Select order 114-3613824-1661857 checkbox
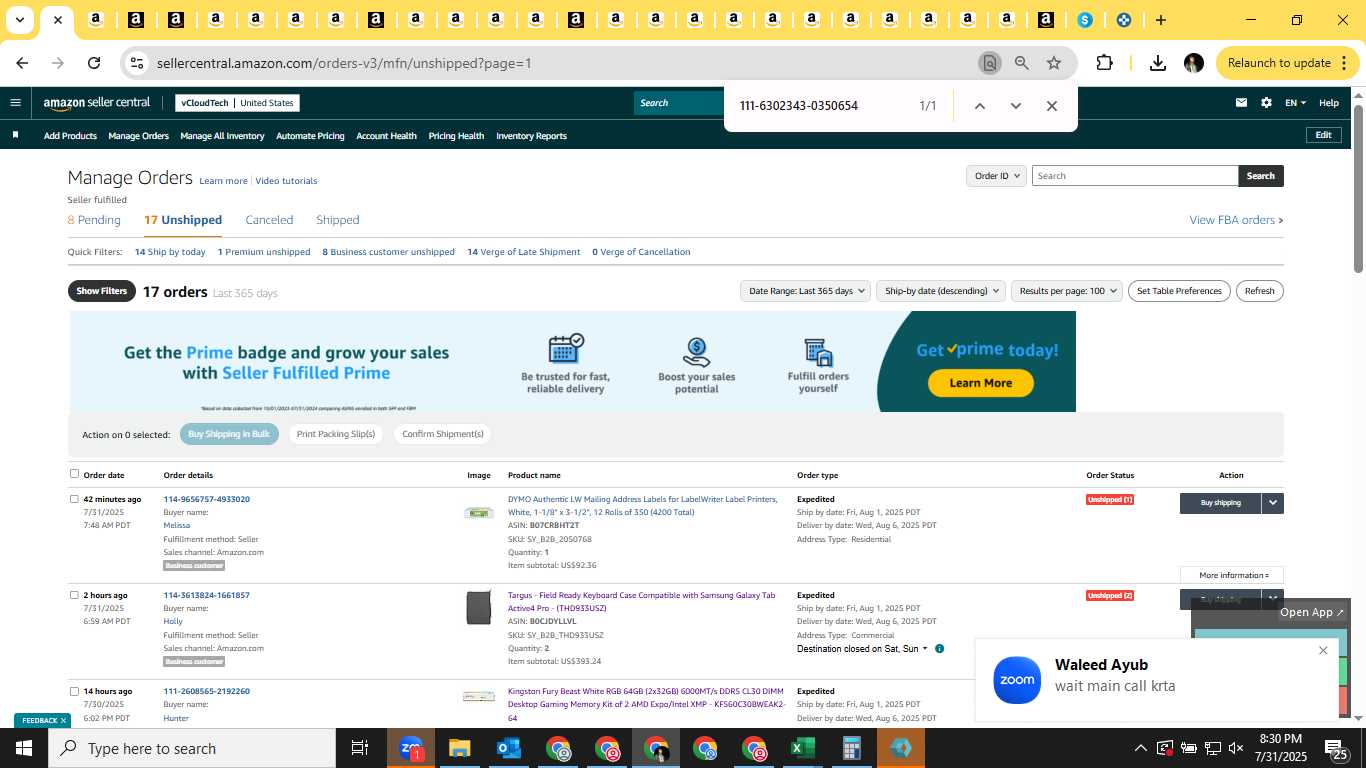 pos(74,595)
